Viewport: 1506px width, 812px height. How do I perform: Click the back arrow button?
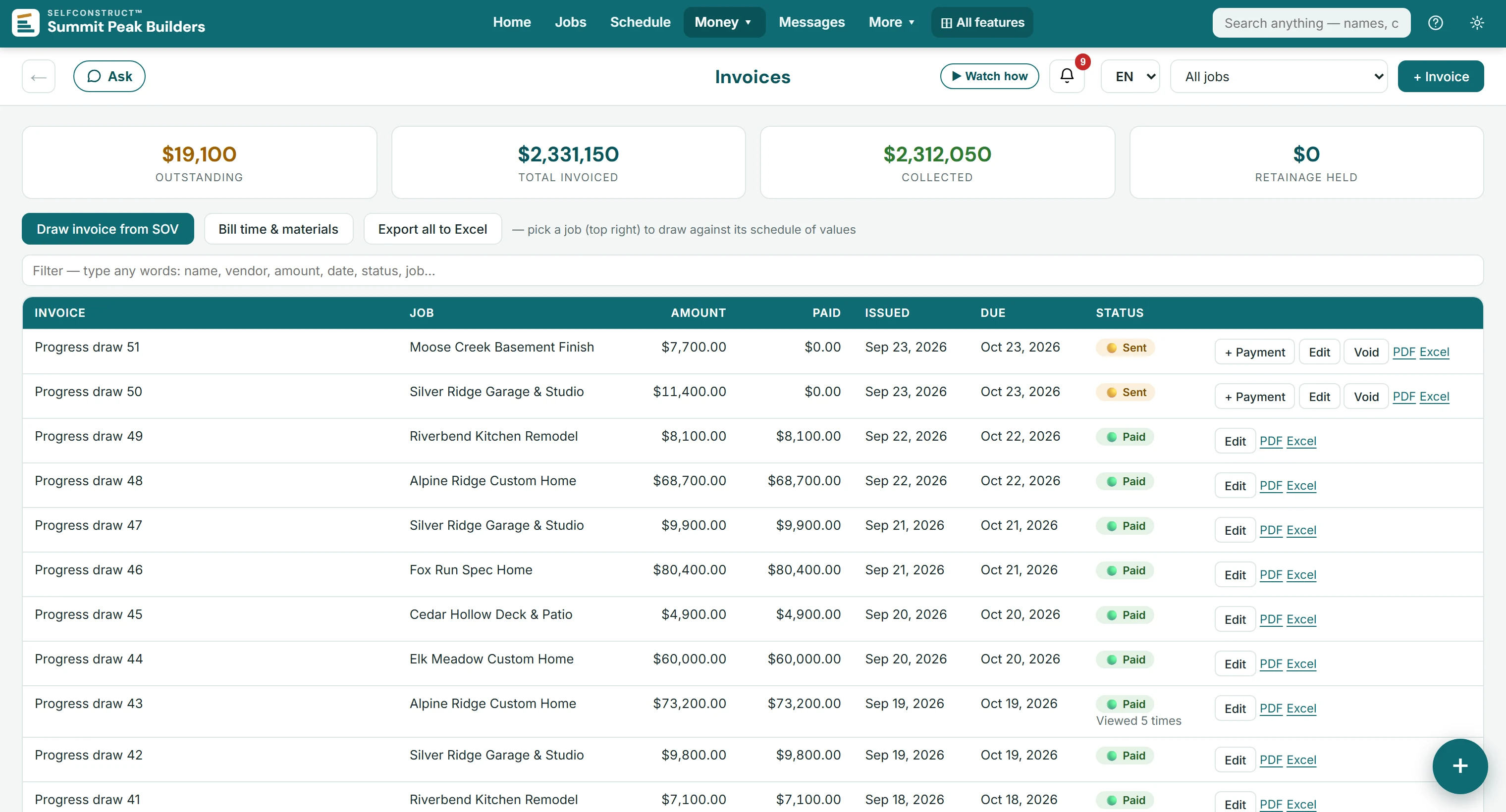click(x=39, y=76)
